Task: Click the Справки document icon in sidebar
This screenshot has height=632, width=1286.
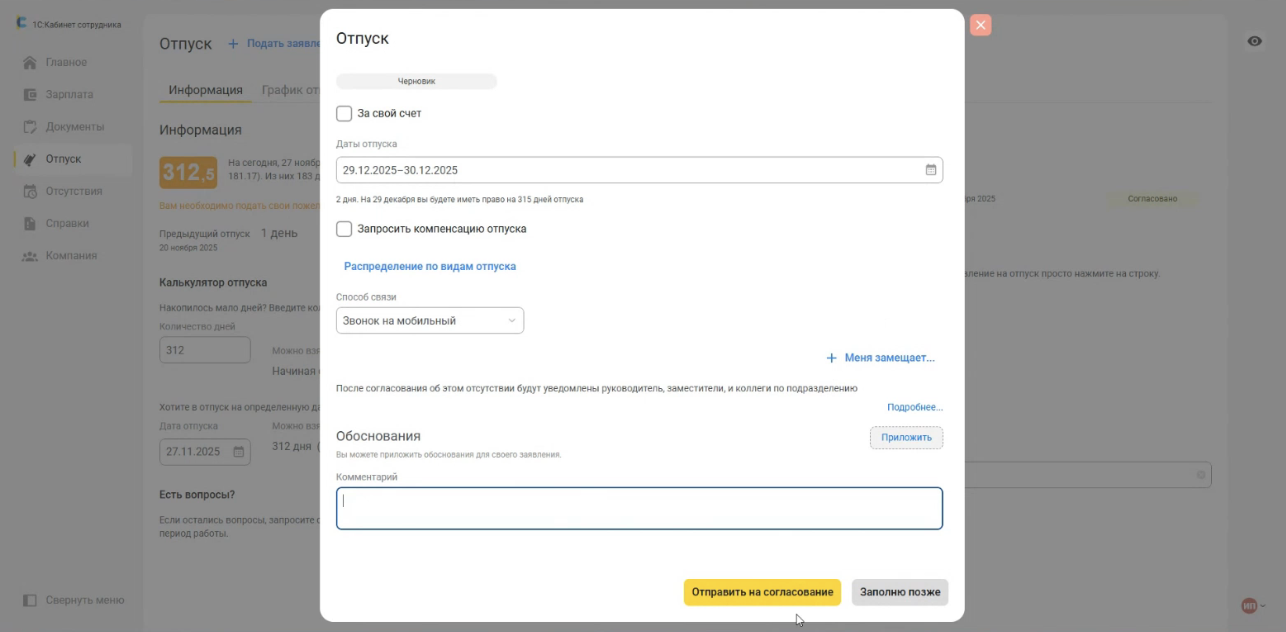Action: (x=30, y=223)
